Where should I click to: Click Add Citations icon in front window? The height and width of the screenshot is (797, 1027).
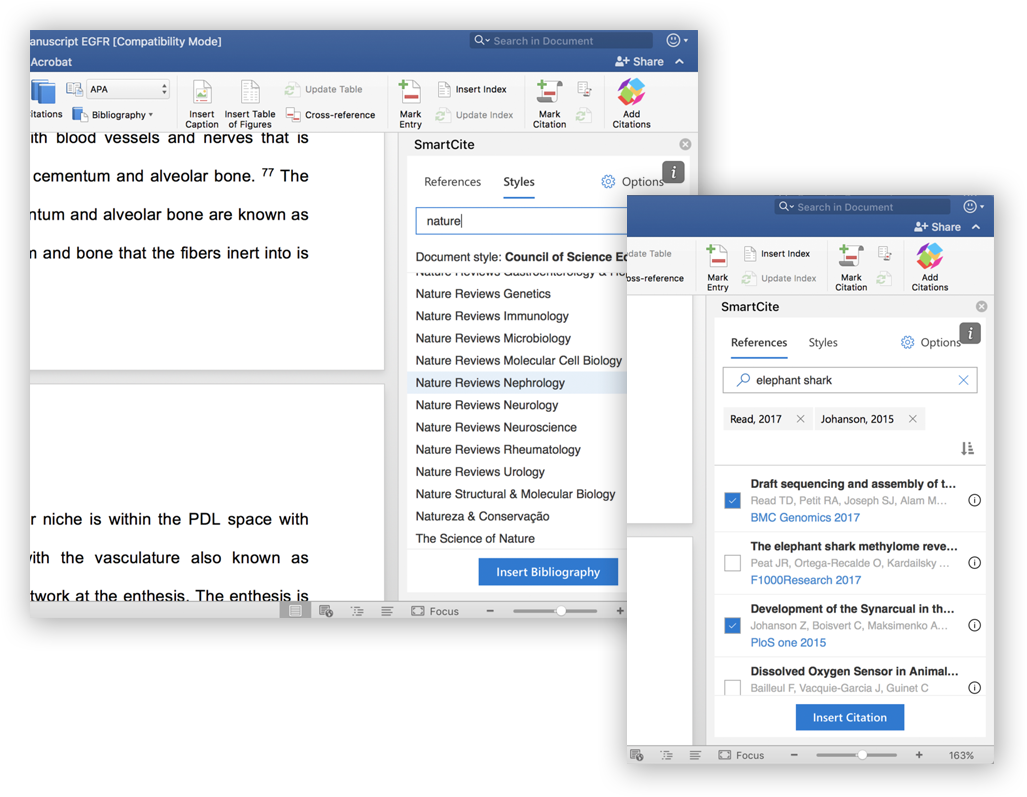click(x=929, y=257)
